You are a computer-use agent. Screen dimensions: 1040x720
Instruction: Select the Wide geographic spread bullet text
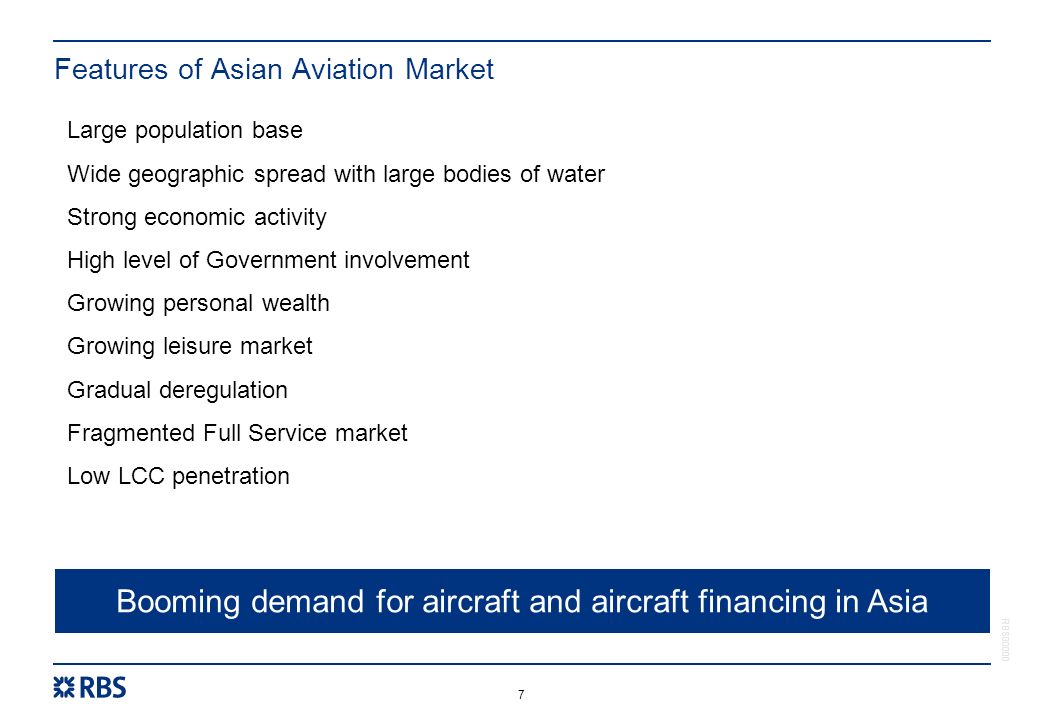click(x=336, y=174)
